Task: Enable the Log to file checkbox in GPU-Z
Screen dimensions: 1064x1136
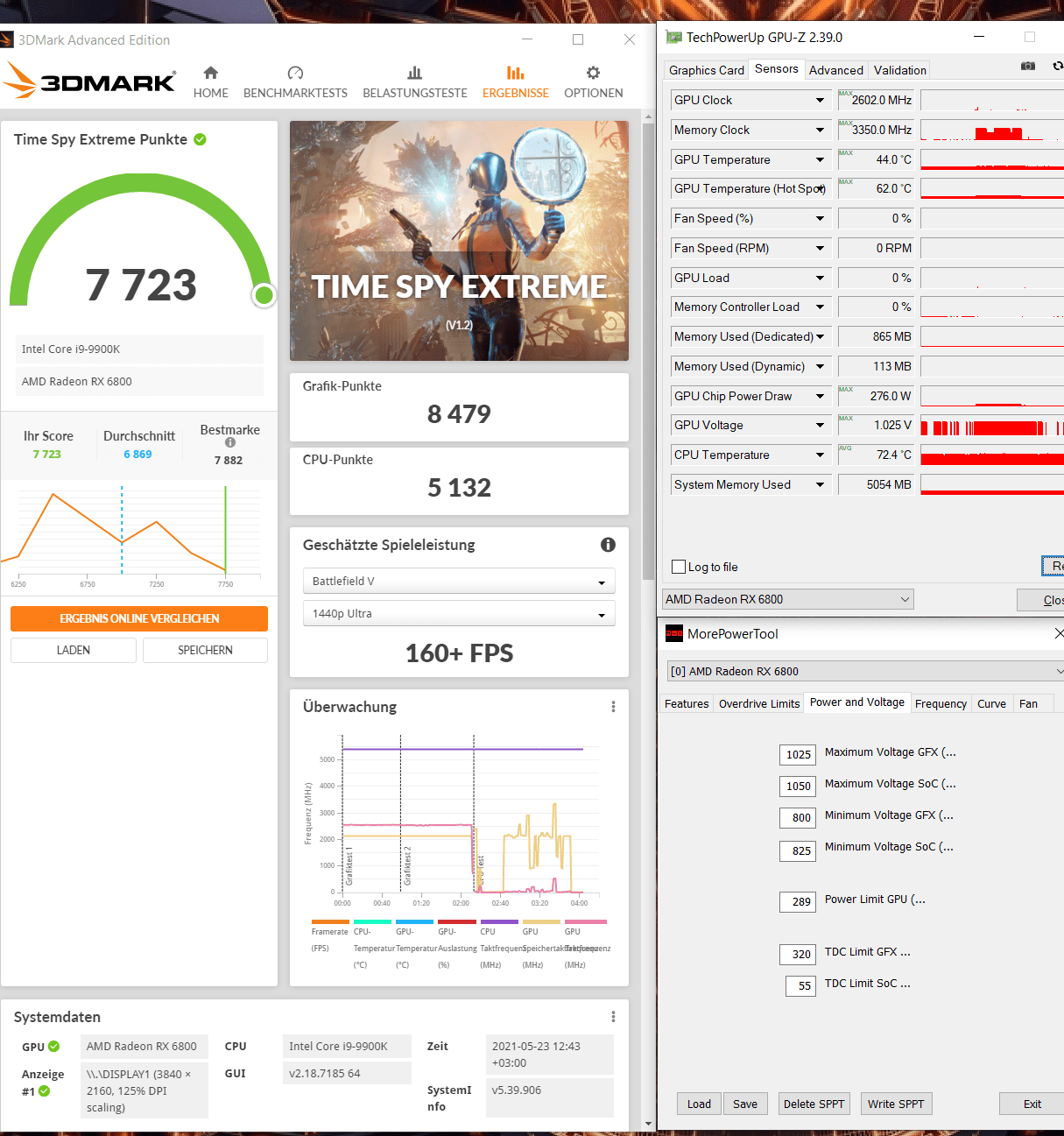Action: click(679, 567)
